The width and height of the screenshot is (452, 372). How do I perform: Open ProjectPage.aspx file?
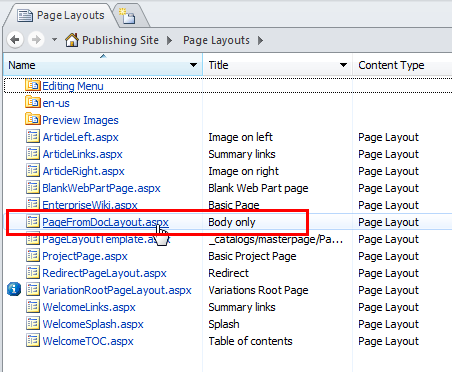point(85,256)
